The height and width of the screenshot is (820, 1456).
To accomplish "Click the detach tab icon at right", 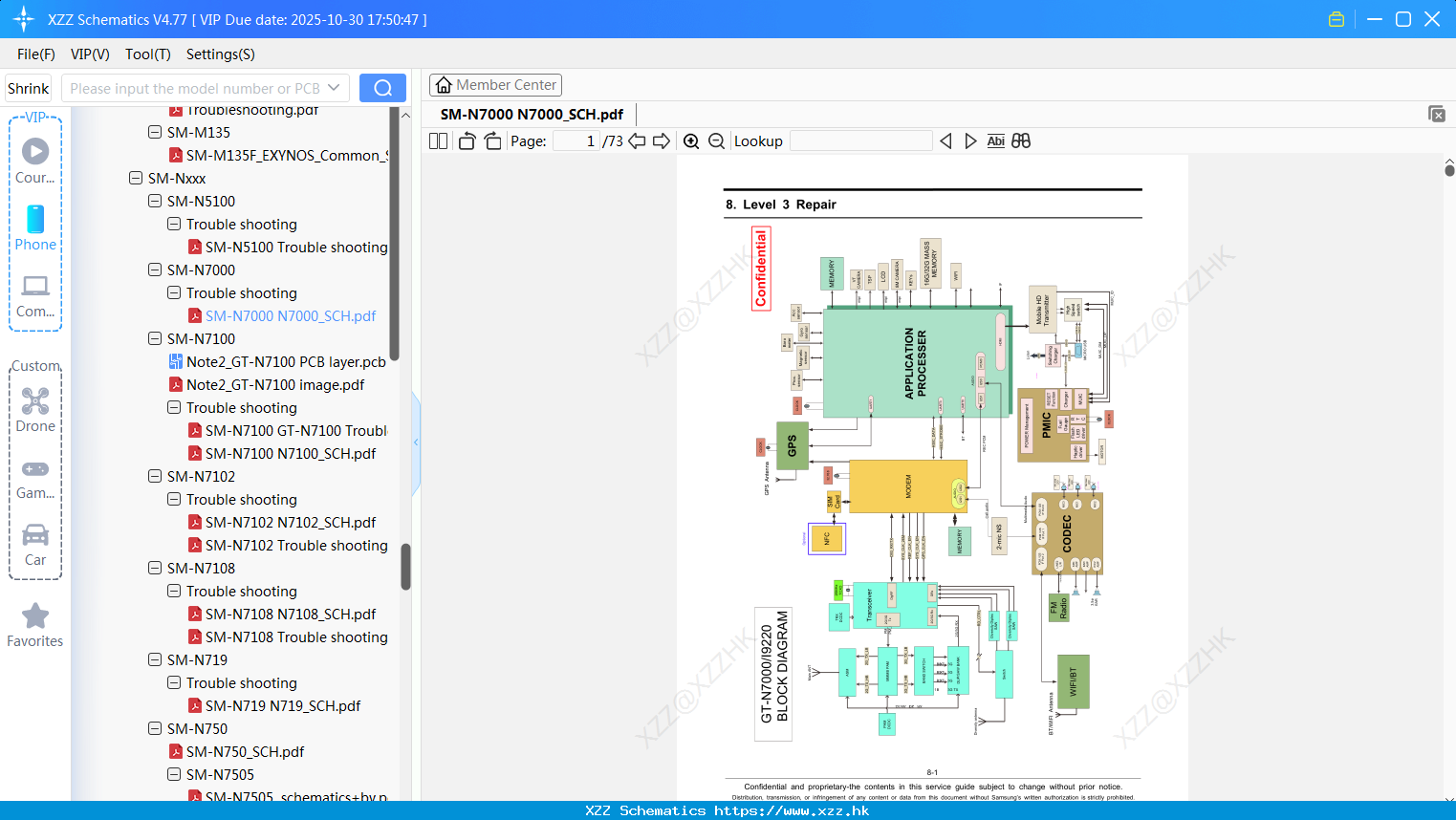I will [x=1437, y=114].
